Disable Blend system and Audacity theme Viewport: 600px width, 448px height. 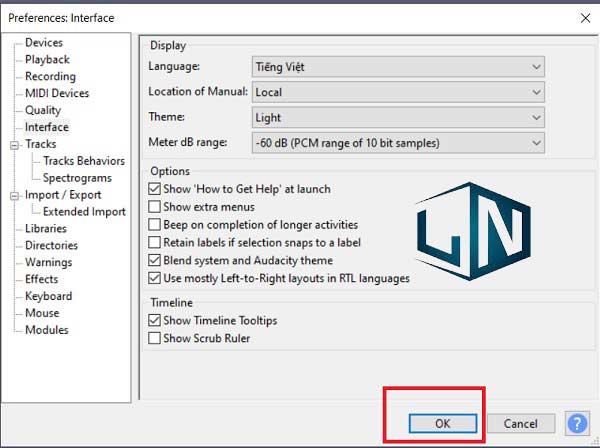154,260
